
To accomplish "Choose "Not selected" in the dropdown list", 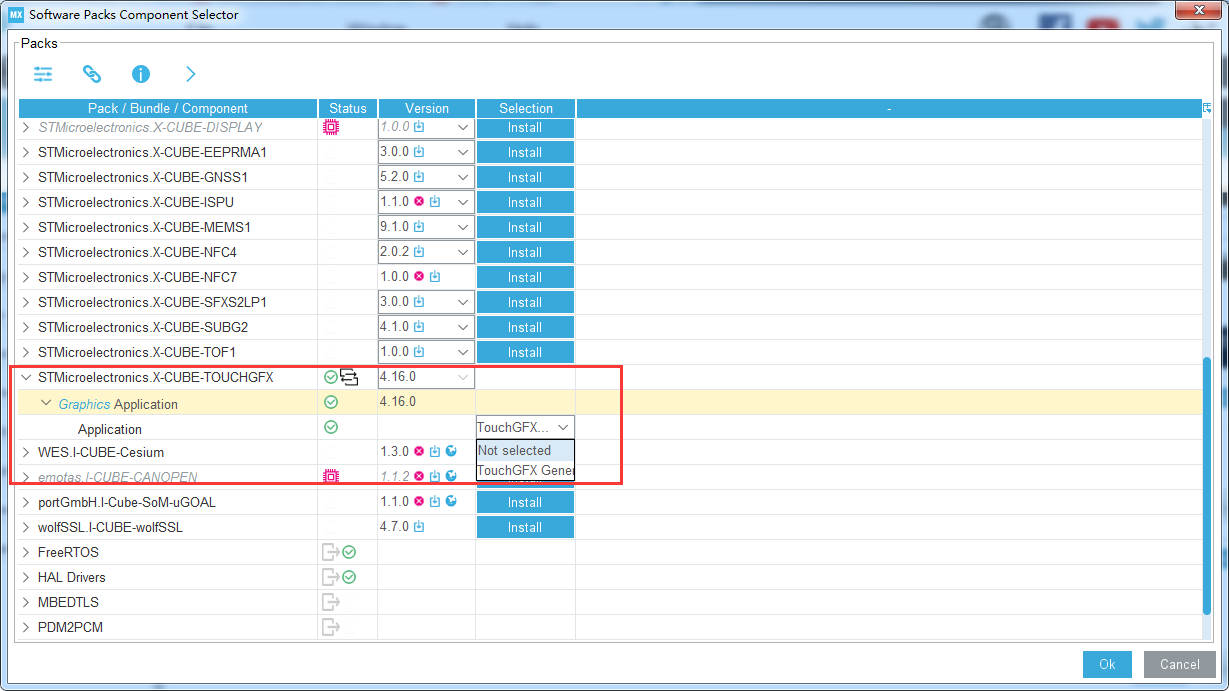I will pos(525,450).
